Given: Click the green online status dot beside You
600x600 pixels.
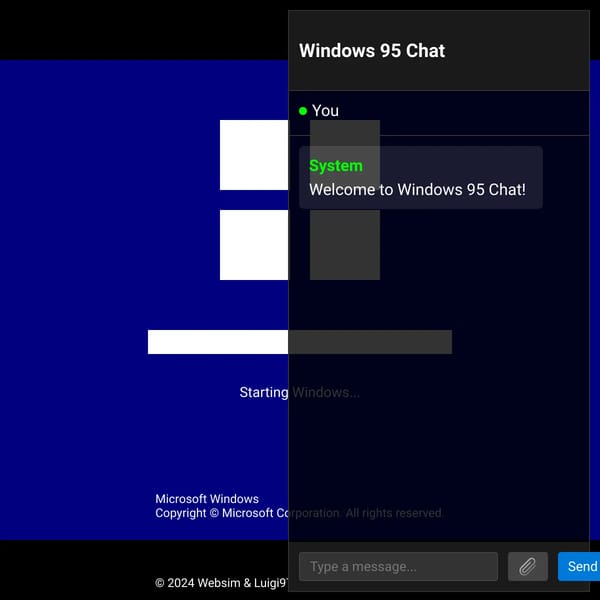Looking at the screenshot, I should click(x=303, y=111).
